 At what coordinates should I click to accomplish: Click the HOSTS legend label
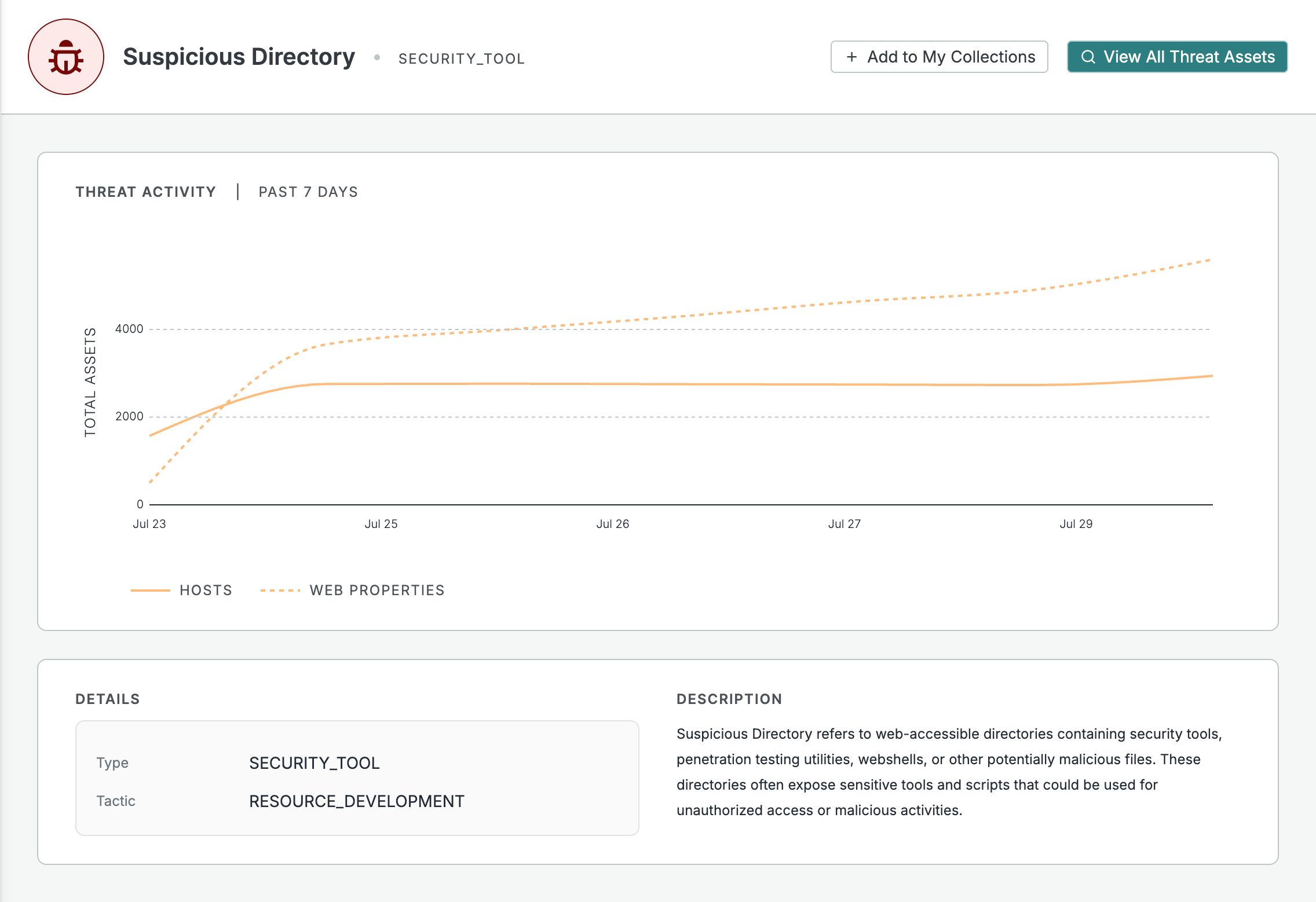click(x=206, y=590)
